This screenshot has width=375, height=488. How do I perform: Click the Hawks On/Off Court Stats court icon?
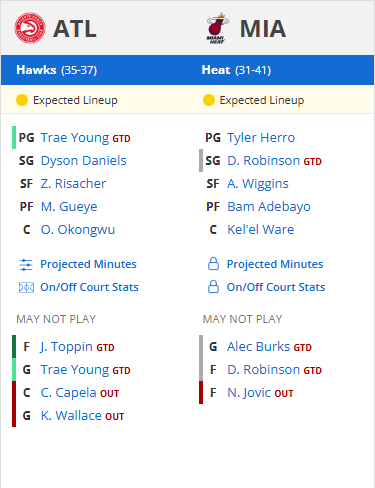point(26,287)
